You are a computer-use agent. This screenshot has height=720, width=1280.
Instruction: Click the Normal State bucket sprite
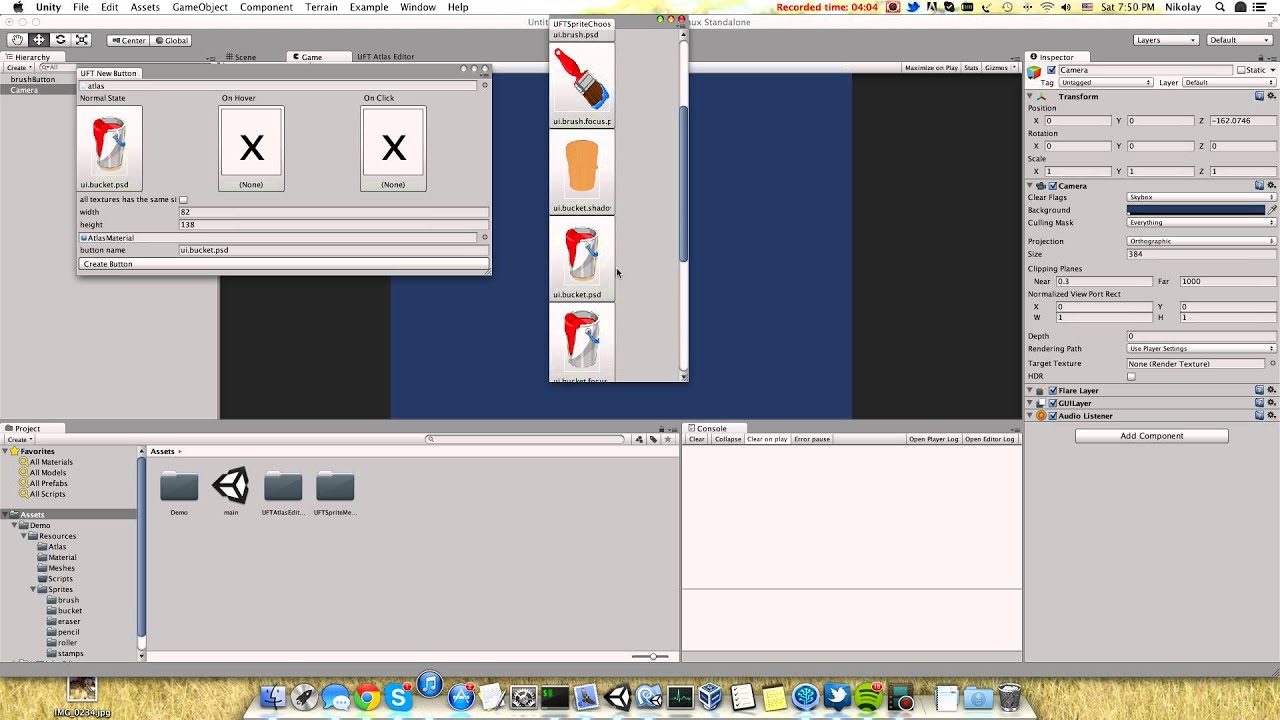[109, 146]
